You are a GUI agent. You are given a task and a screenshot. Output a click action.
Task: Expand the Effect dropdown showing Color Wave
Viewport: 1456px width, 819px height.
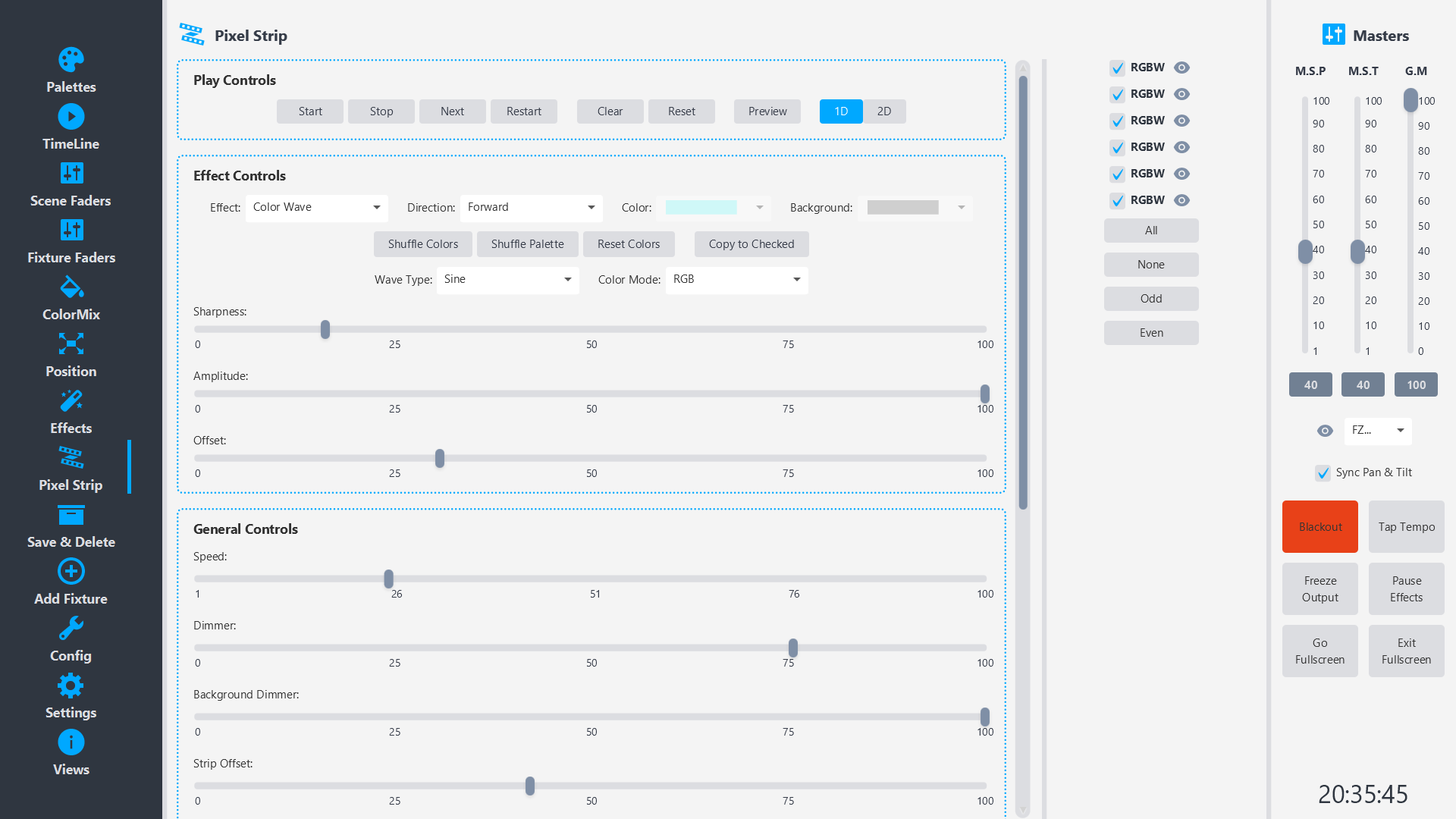[316, 208]
